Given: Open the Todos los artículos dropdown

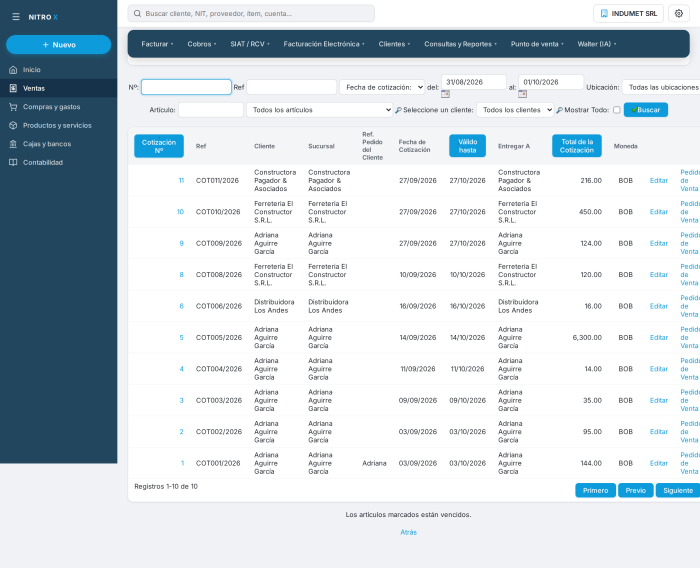Looking at the screenshot, I should (319, 110).
